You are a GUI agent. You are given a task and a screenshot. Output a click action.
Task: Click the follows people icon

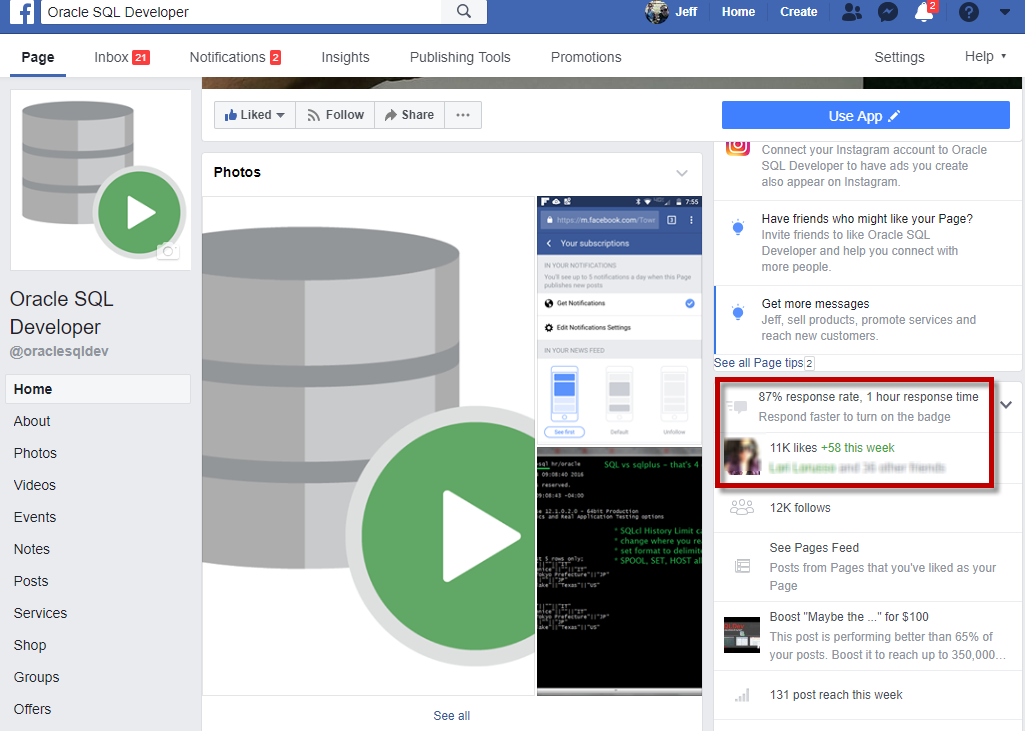tap(742, 507)
